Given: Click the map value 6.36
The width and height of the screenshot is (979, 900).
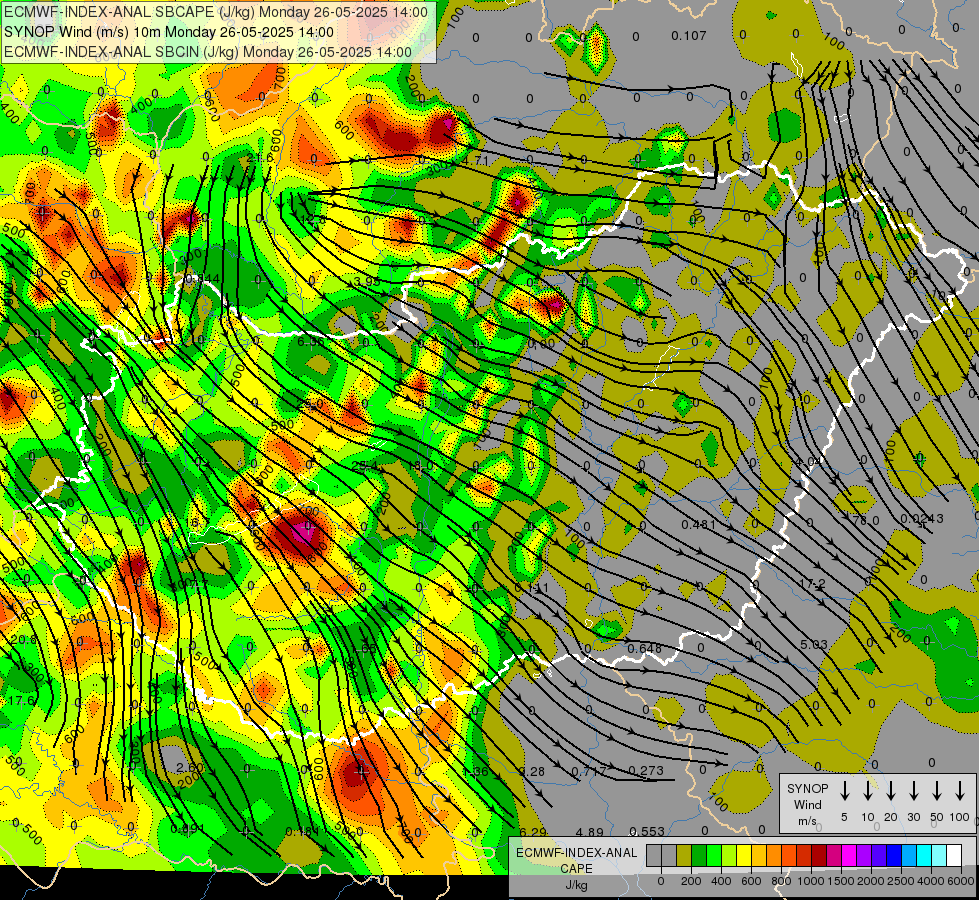Looking at the screenshot, I should pyautogui.click(x=311, y=342).
